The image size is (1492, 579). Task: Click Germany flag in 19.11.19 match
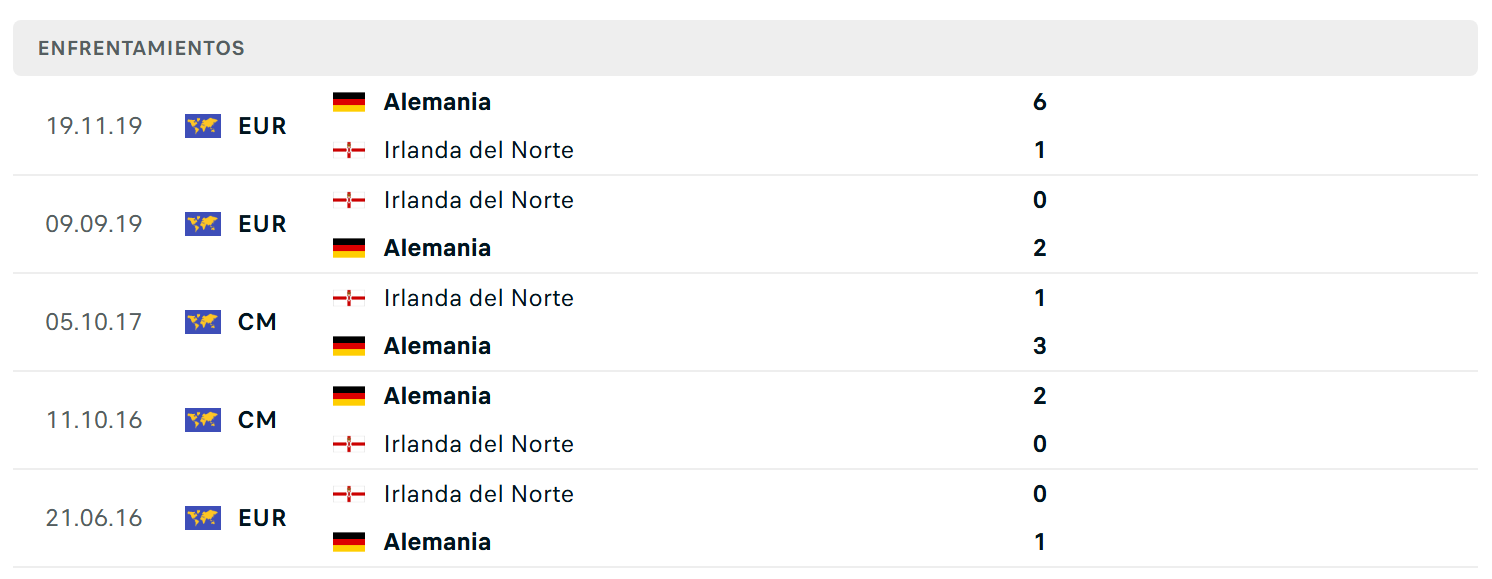pos(349,102)
